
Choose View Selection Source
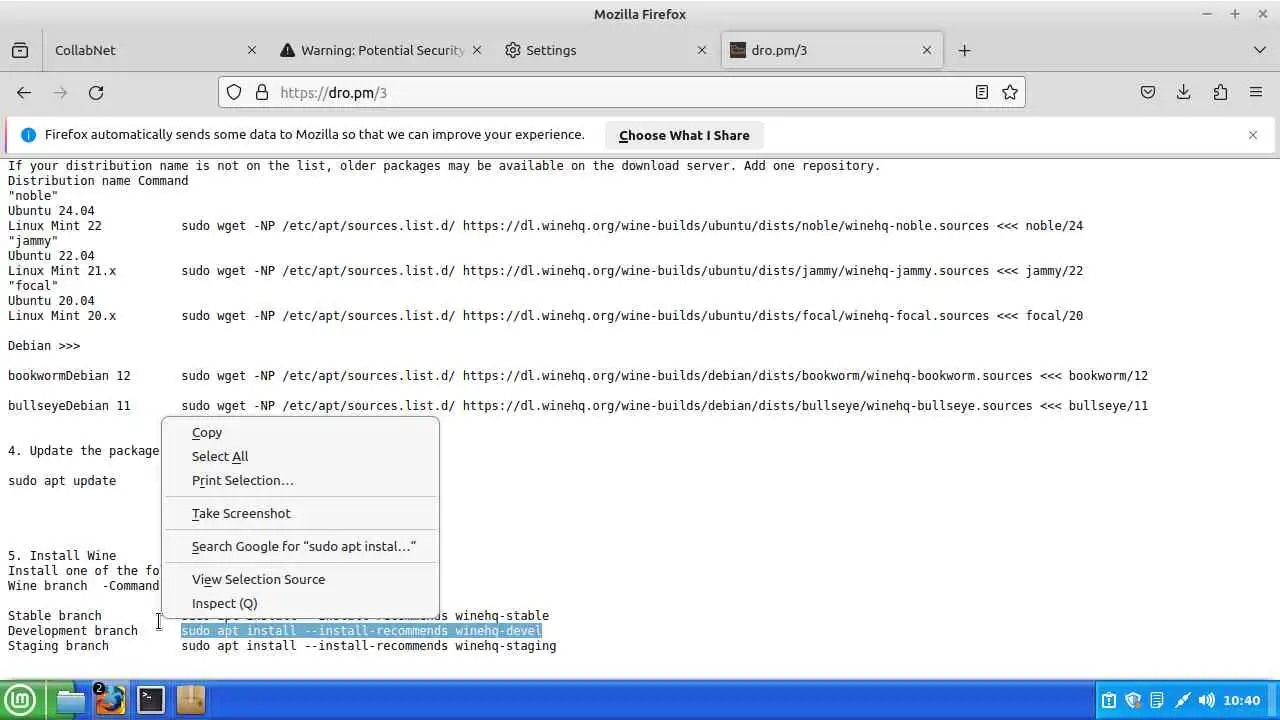[300, 580]
